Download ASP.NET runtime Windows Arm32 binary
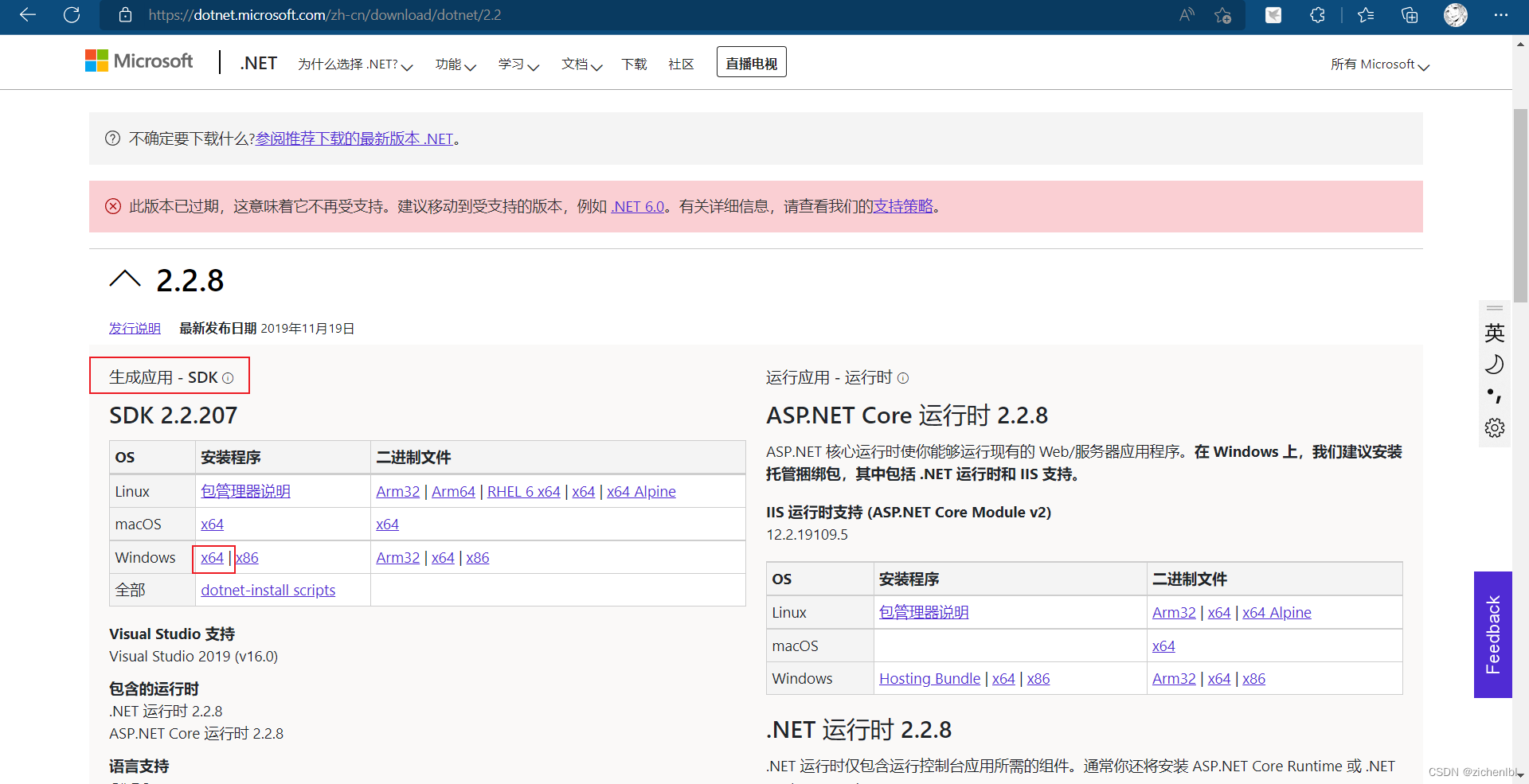 click(1174, 678)
